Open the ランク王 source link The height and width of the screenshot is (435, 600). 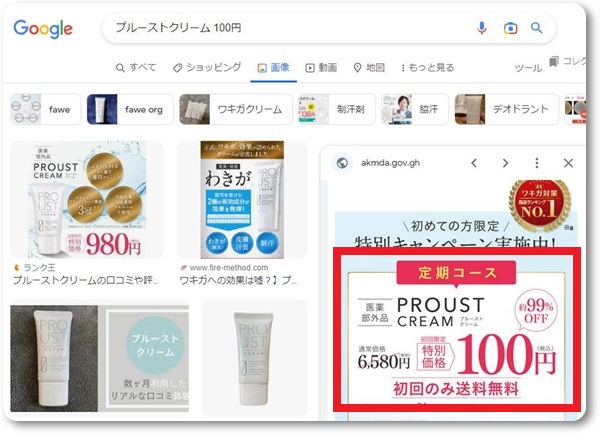[34, 267]
